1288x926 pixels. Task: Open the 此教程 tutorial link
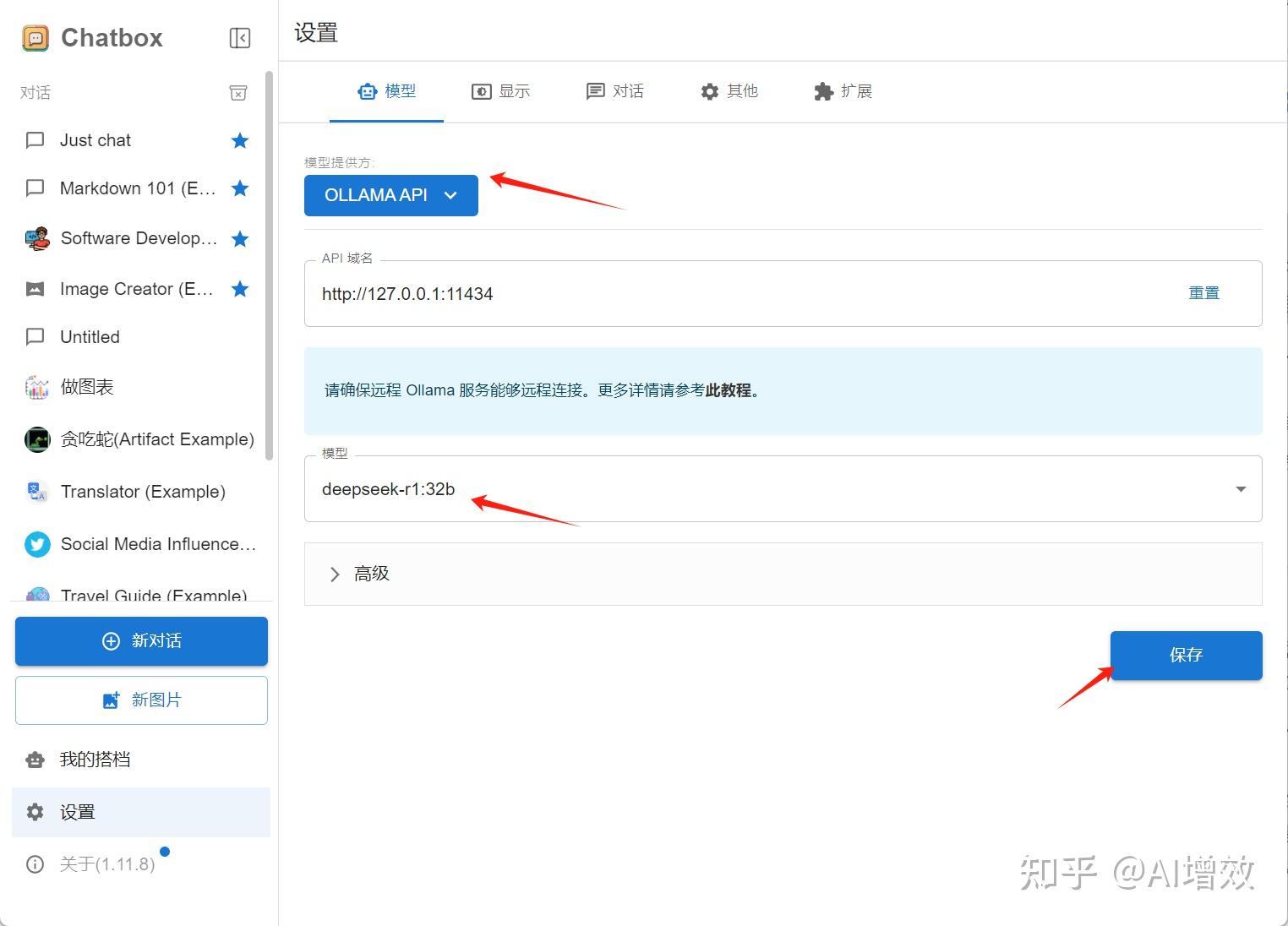click(x=728, y=390)
